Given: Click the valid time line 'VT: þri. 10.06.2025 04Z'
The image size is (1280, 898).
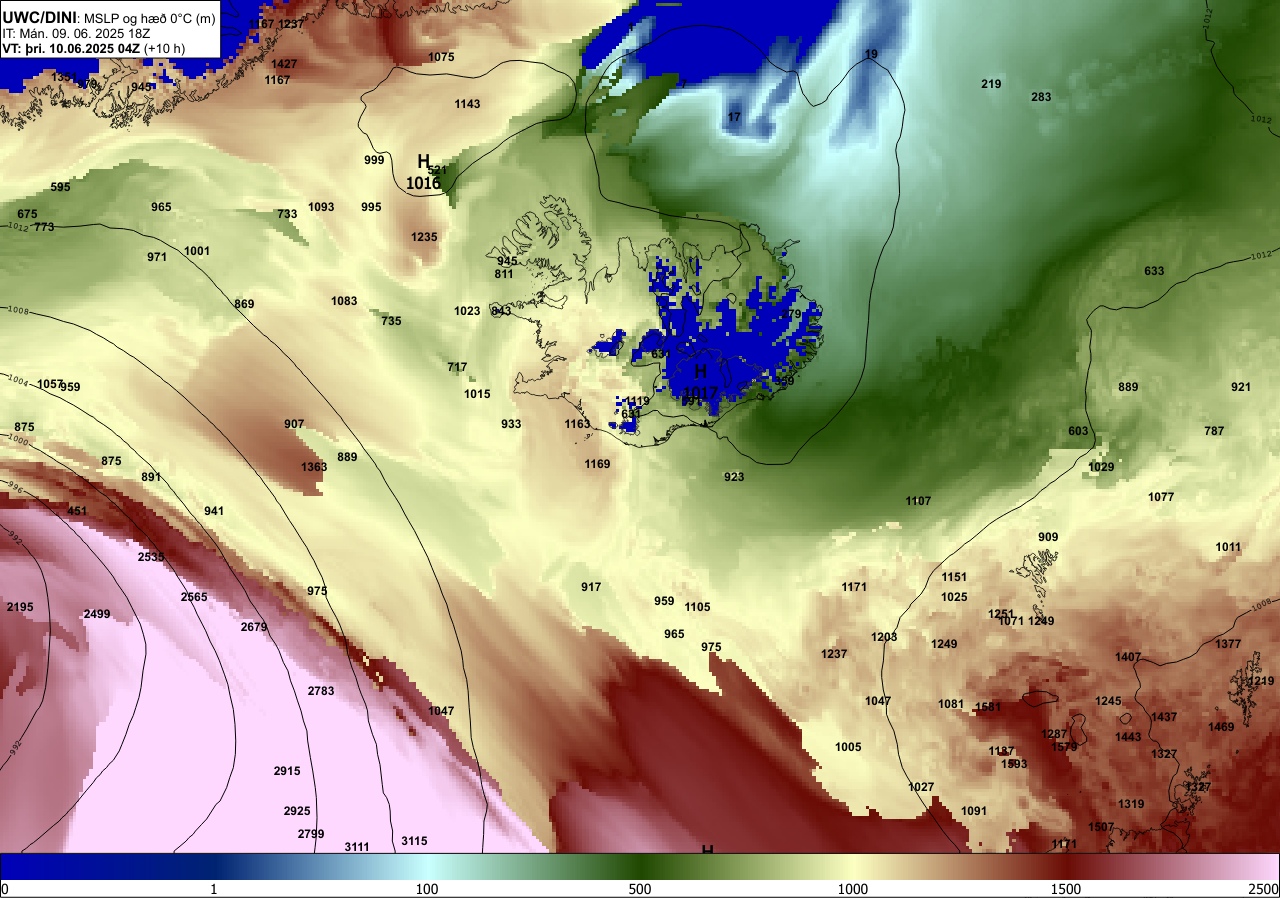Looking at the screenshot, I should point(72,49).
